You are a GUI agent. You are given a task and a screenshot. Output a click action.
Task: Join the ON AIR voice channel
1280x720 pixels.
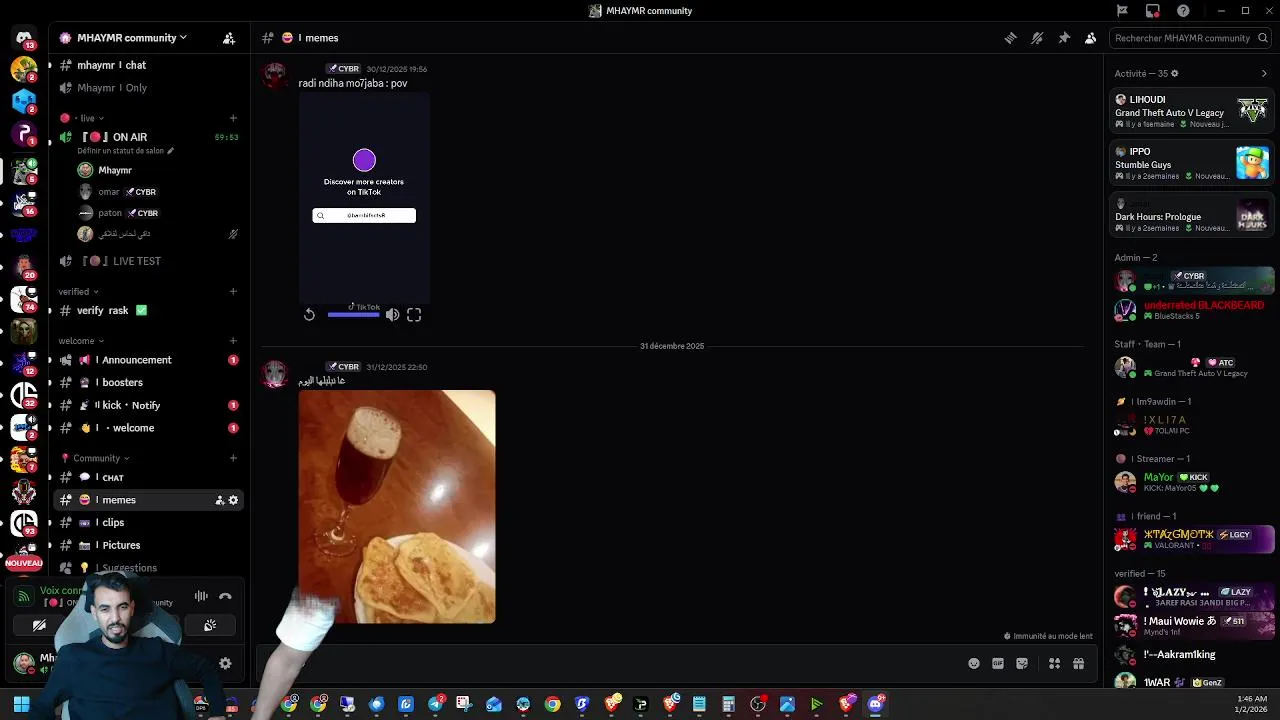(148, 137)
